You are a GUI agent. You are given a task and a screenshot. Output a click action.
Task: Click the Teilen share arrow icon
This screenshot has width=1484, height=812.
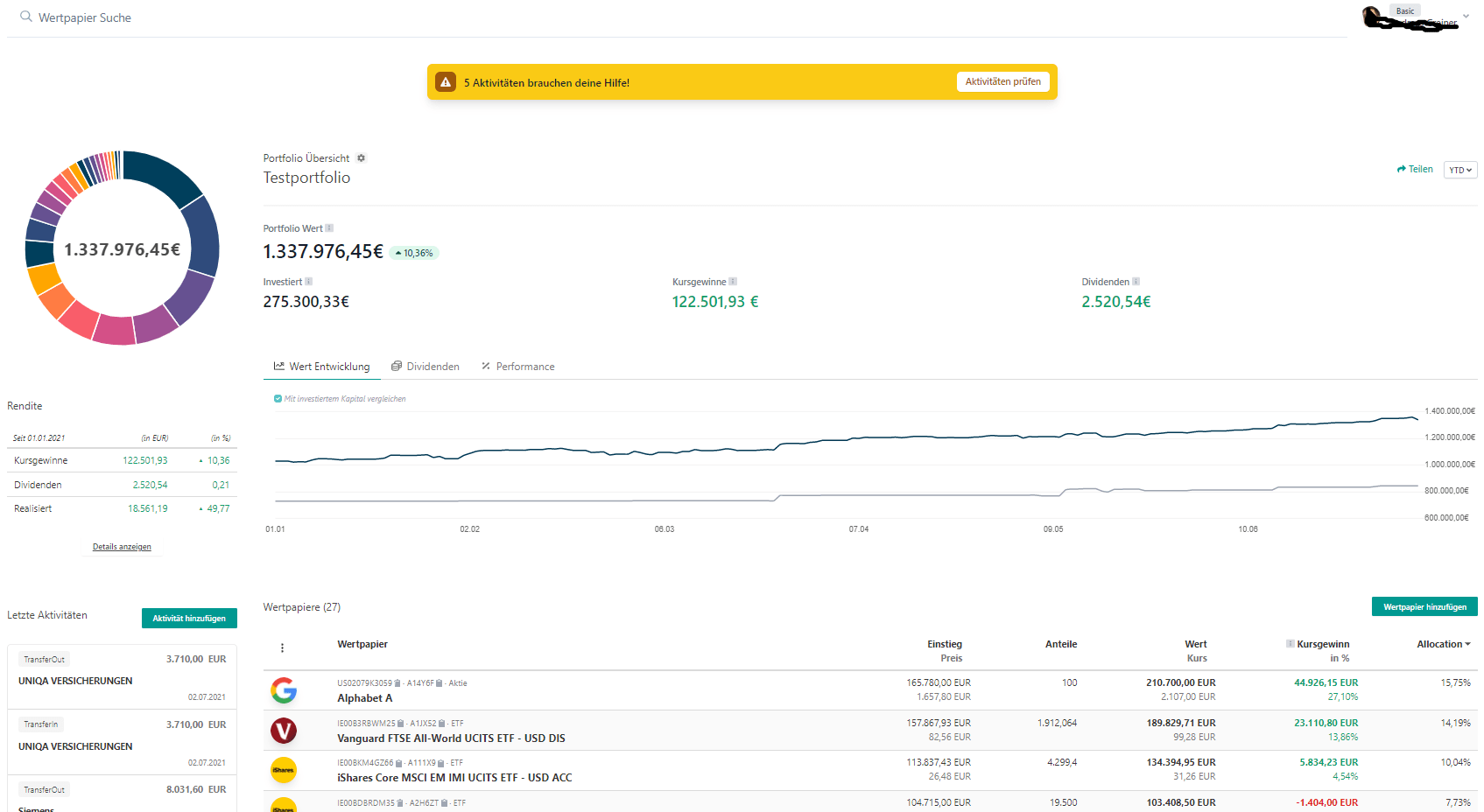pyautogui.click(x=1401, y=170)
